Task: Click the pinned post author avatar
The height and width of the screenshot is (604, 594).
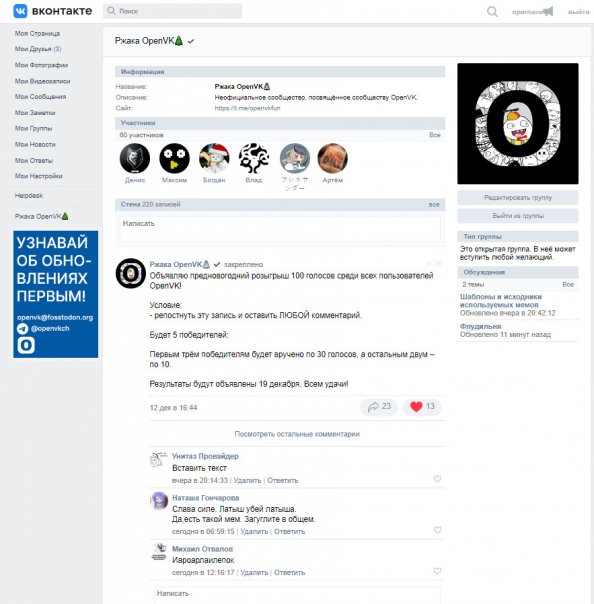Action: click(x=131, y=273)
